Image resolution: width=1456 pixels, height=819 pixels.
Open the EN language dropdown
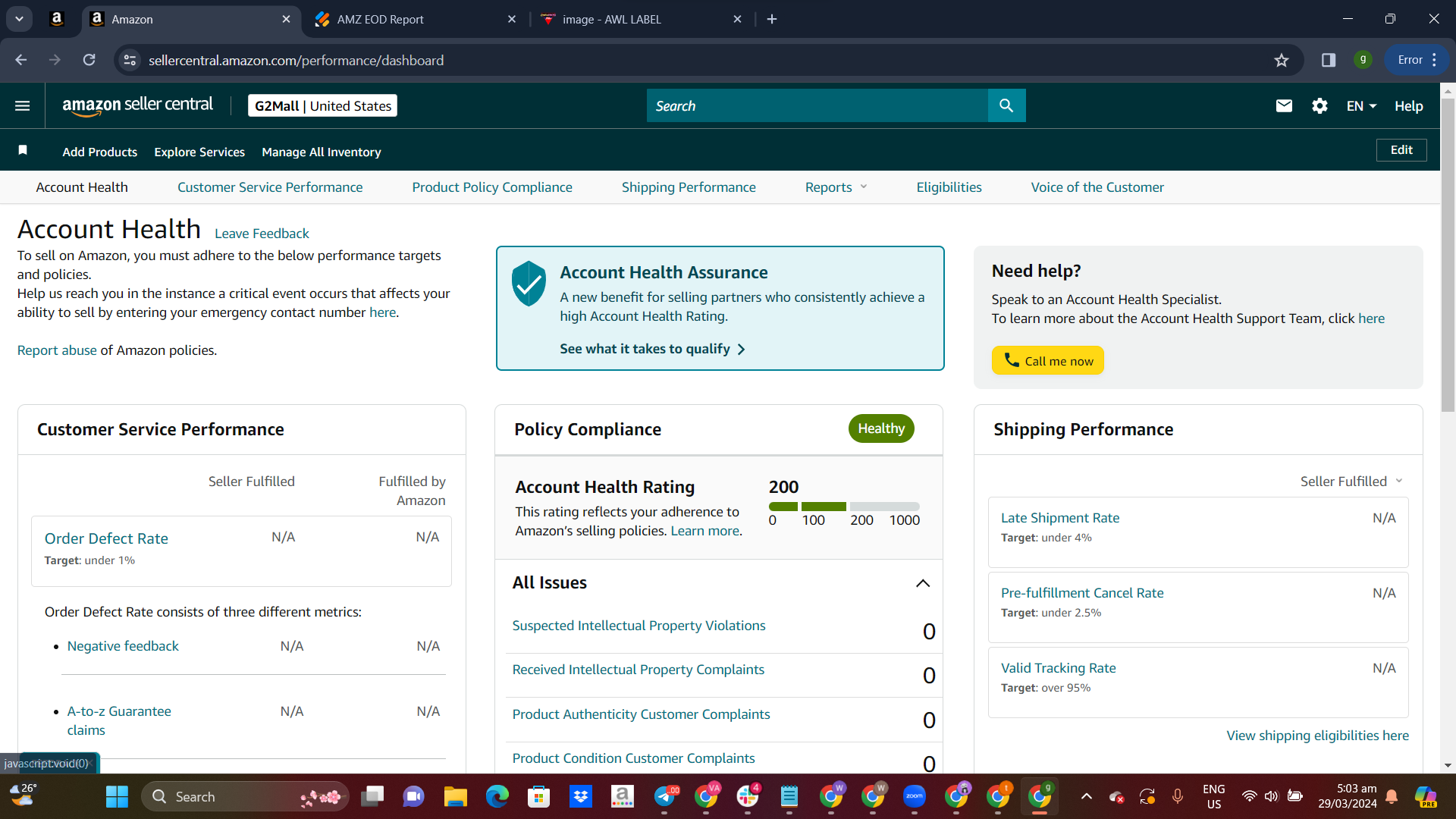coord(1361,106)
